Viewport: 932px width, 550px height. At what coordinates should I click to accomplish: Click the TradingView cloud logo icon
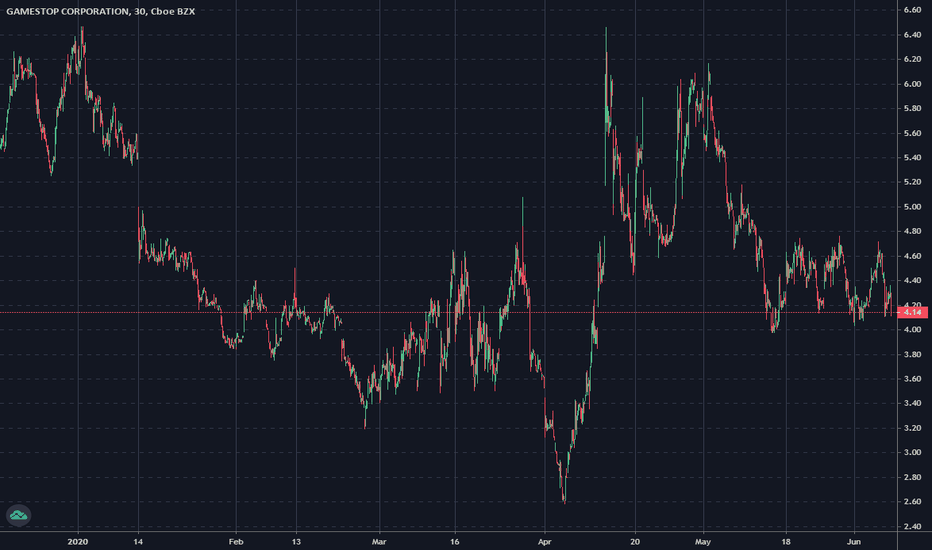pyautogui.click(x=18, y=515)
